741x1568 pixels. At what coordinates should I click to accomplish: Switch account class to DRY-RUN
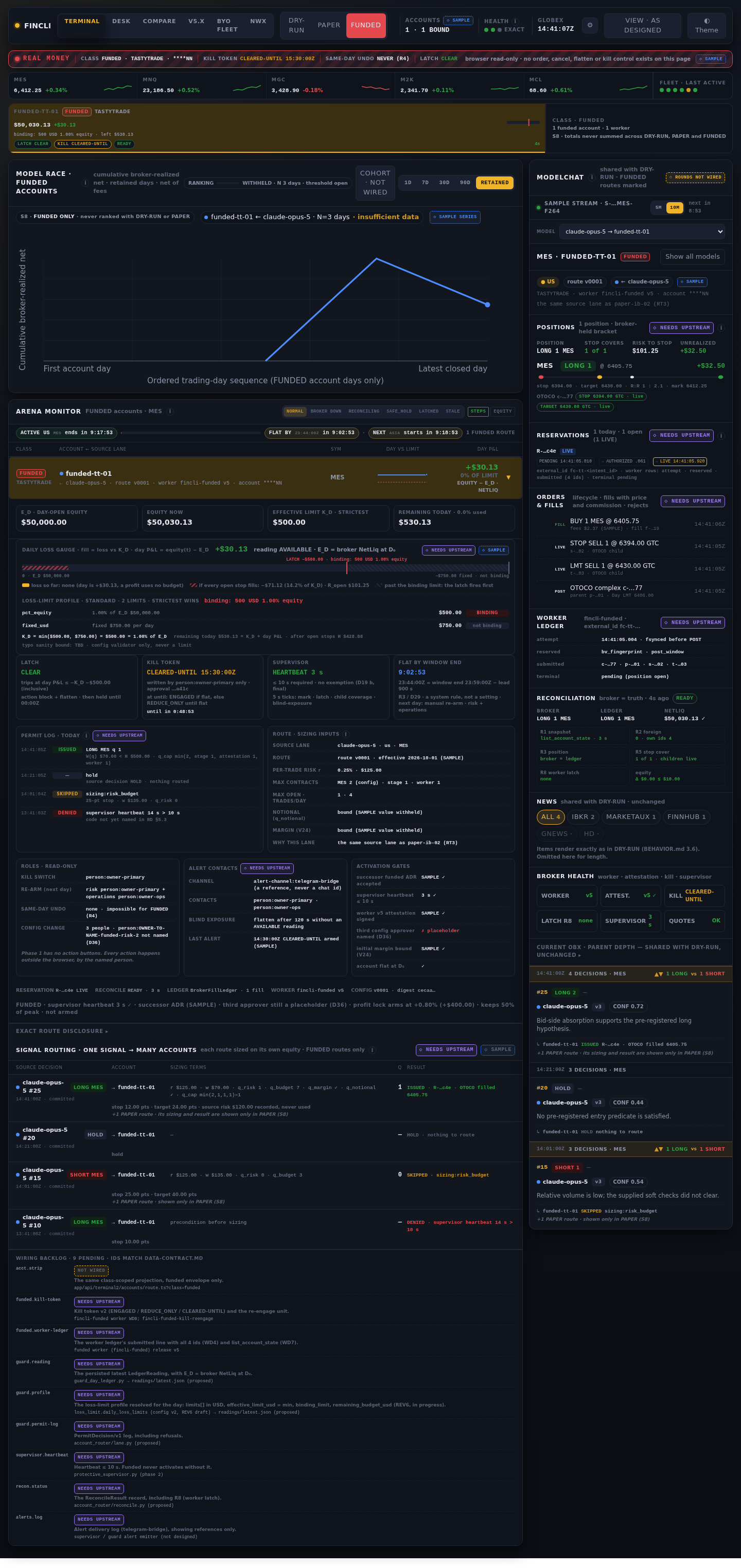[x=296, y=25]
